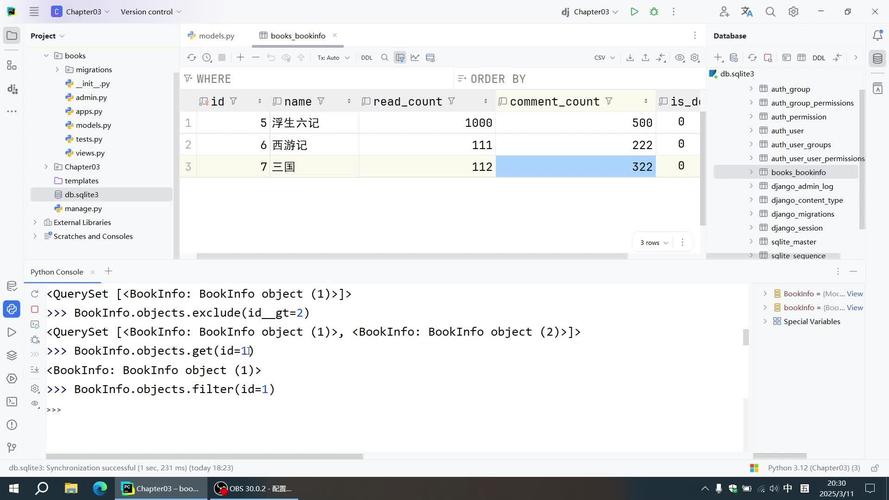This screenshot has height=500, width=889.
Task: Run the Chapter03 configuration
Action: tap(634, 11)
